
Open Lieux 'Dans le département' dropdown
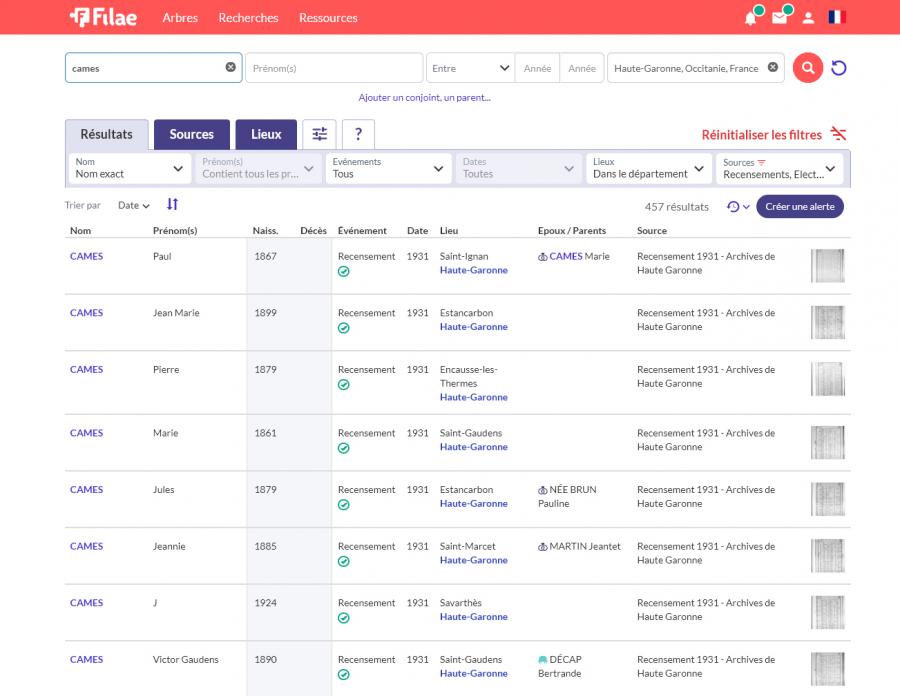tap(649, 168)
